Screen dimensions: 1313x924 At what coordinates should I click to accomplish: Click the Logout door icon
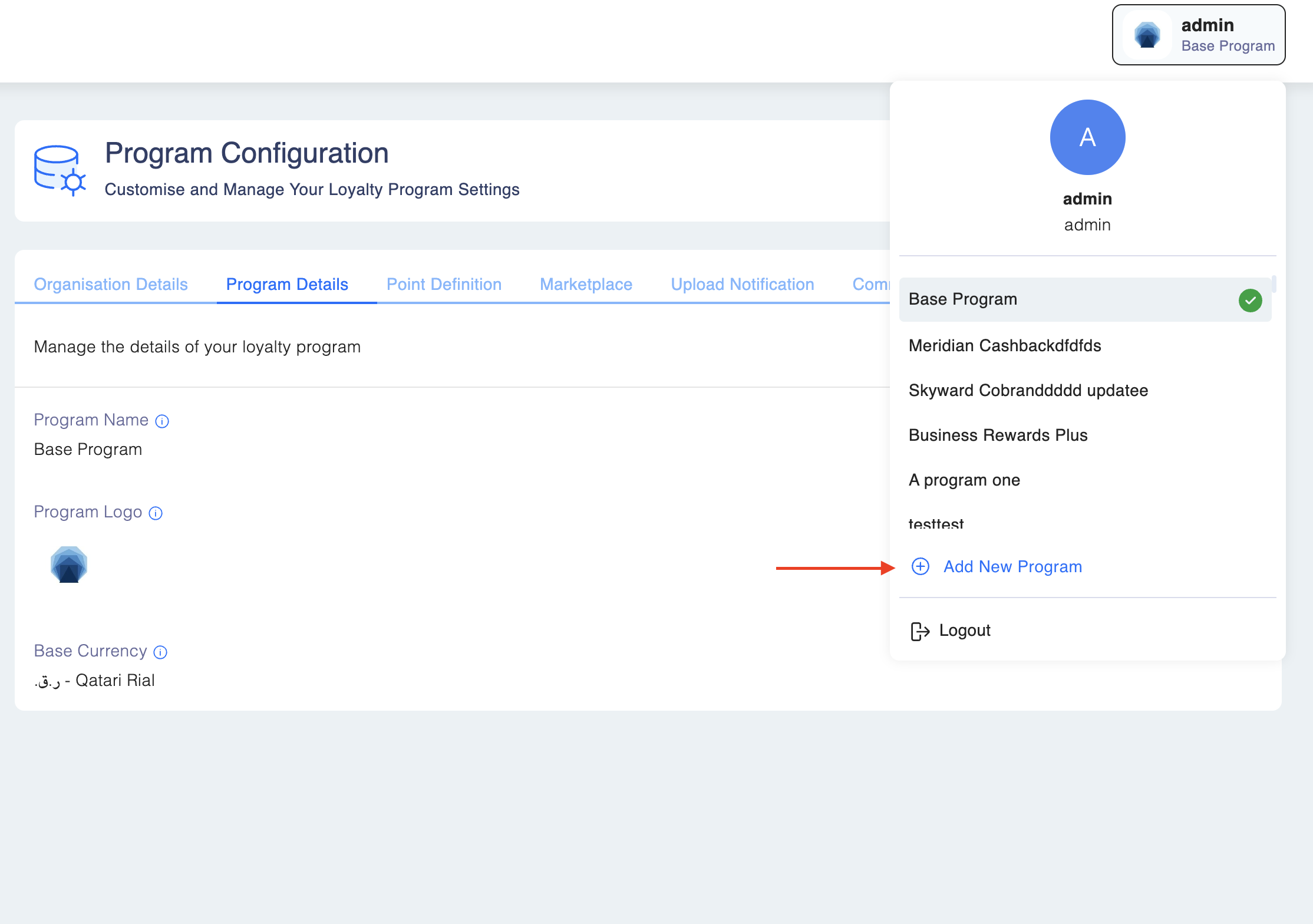coord(920,631)
